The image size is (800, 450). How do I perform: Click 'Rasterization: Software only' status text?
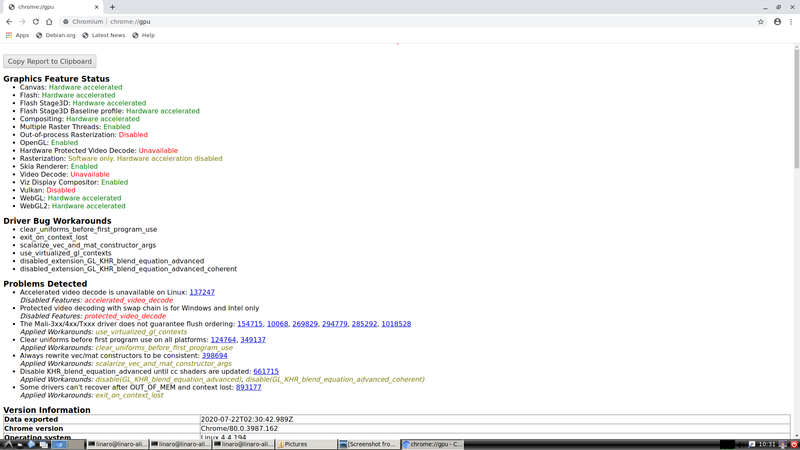pos(121,159)
